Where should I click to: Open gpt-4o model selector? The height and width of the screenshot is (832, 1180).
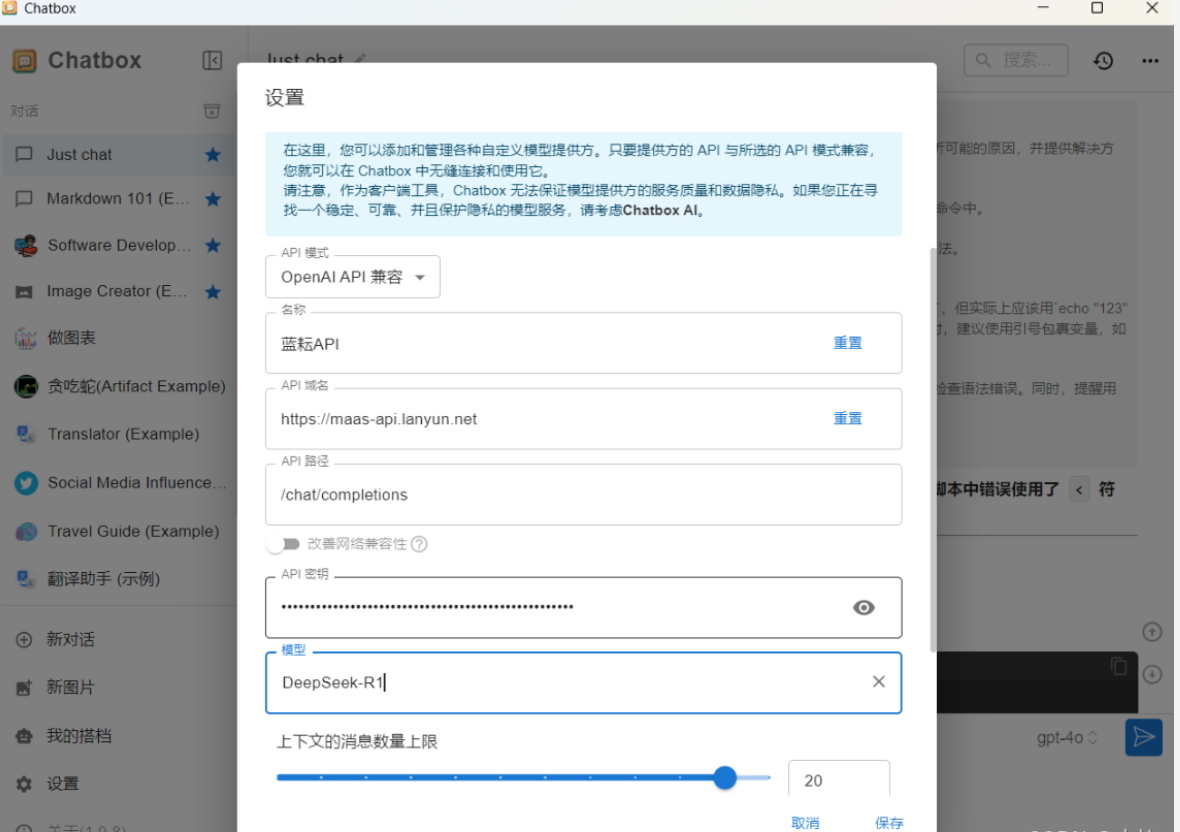tap(1066, 738)
